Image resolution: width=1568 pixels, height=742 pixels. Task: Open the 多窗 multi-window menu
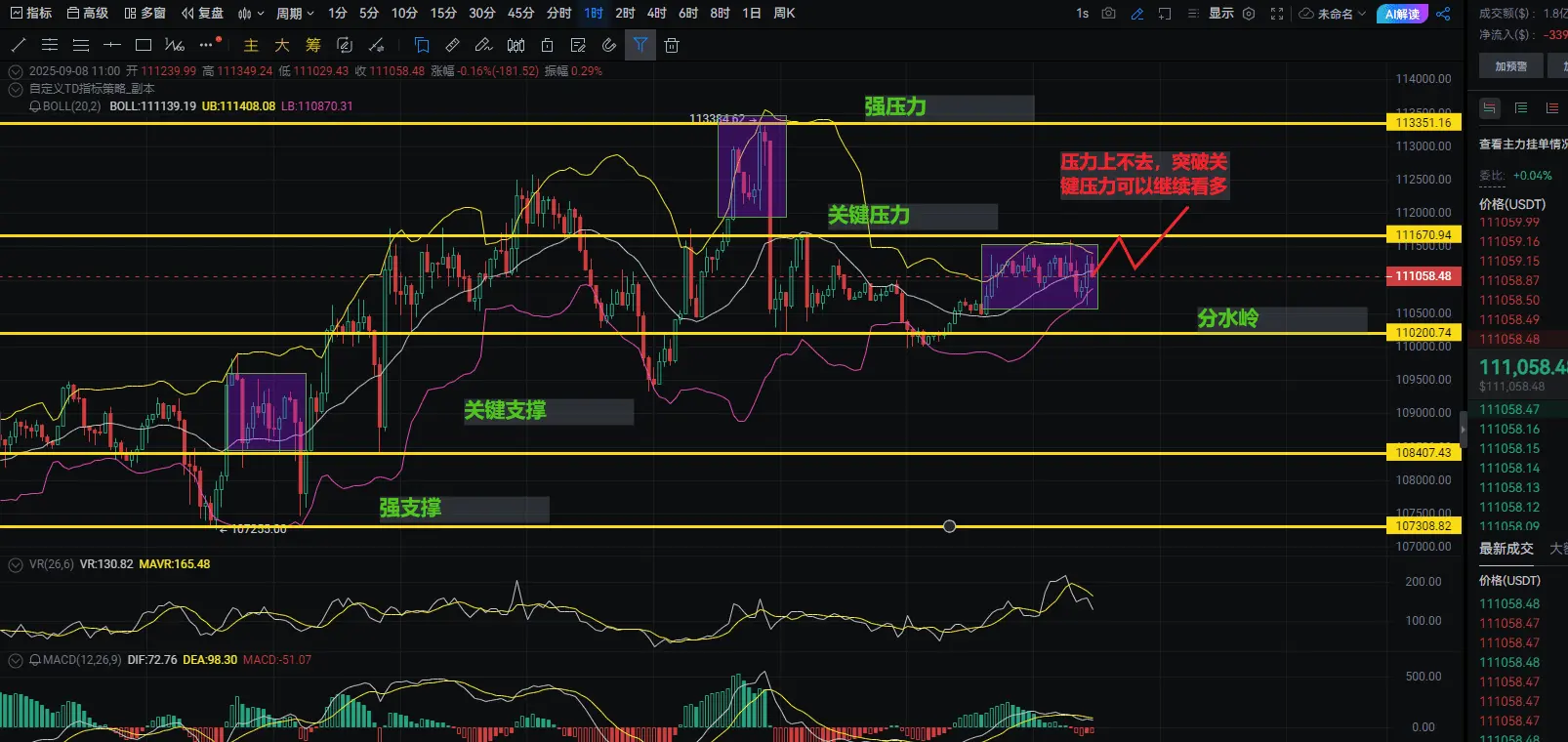[144, 14]
